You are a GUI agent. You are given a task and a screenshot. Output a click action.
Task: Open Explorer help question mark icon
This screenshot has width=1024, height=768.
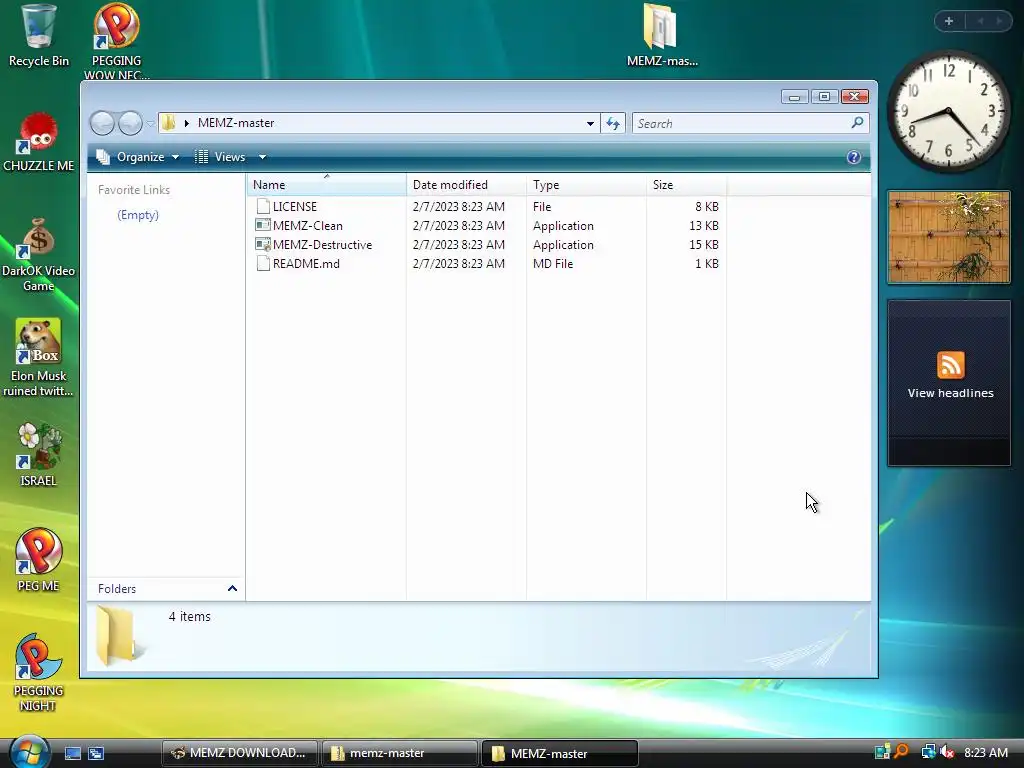click(x=854, y=157)
